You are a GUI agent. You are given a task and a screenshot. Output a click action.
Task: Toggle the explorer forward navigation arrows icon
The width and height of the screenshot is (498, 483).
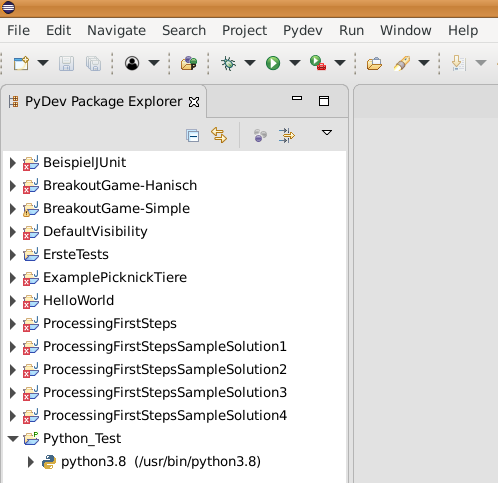click(287, 135)
